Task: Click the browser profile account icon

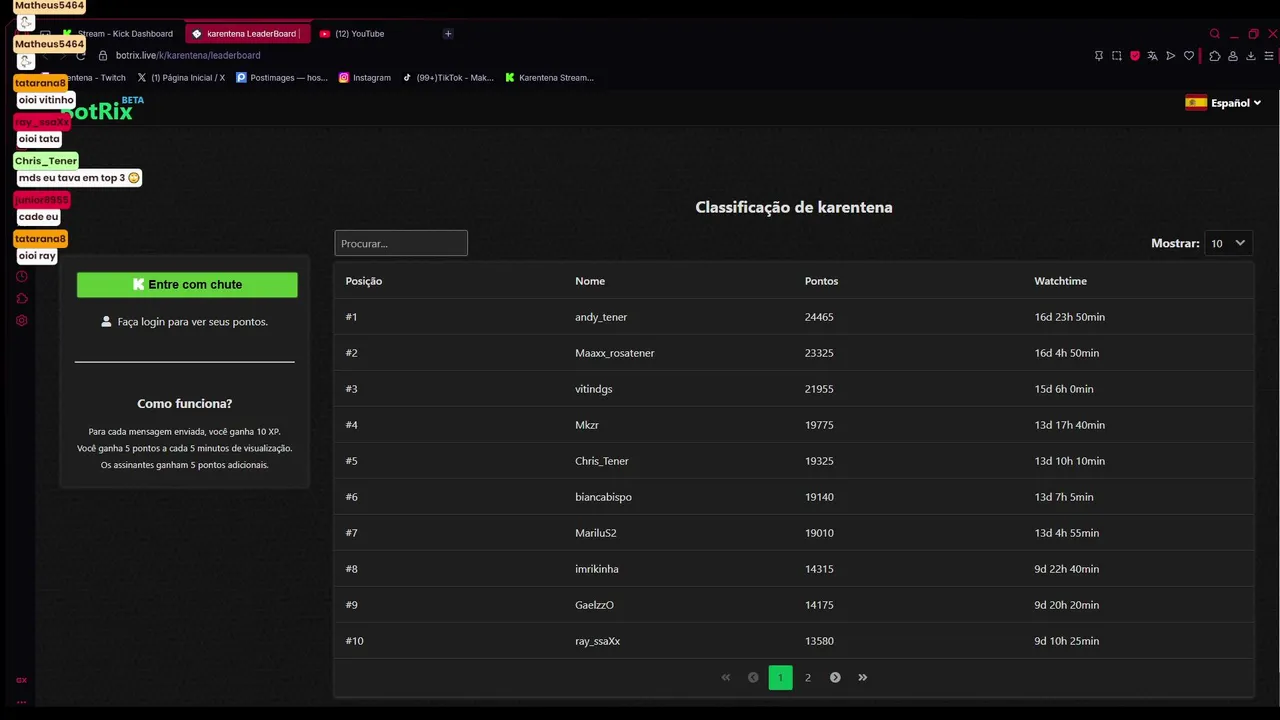Action: coord(1233,56)
